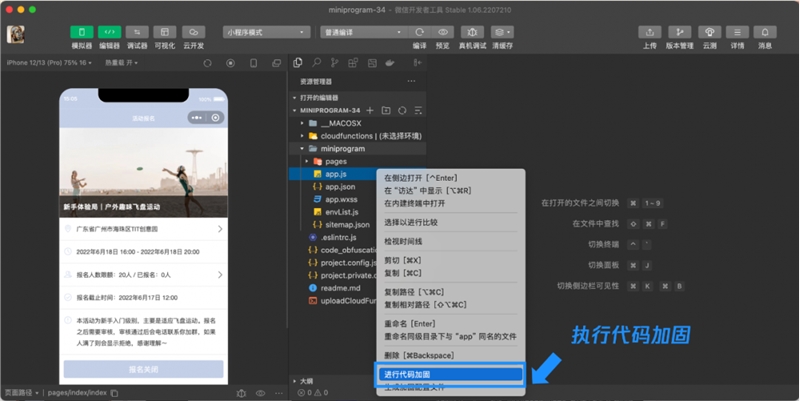800x401 pixels.
Task: Click the 预览 preview eye icon
Action: (x=443, y=32)
